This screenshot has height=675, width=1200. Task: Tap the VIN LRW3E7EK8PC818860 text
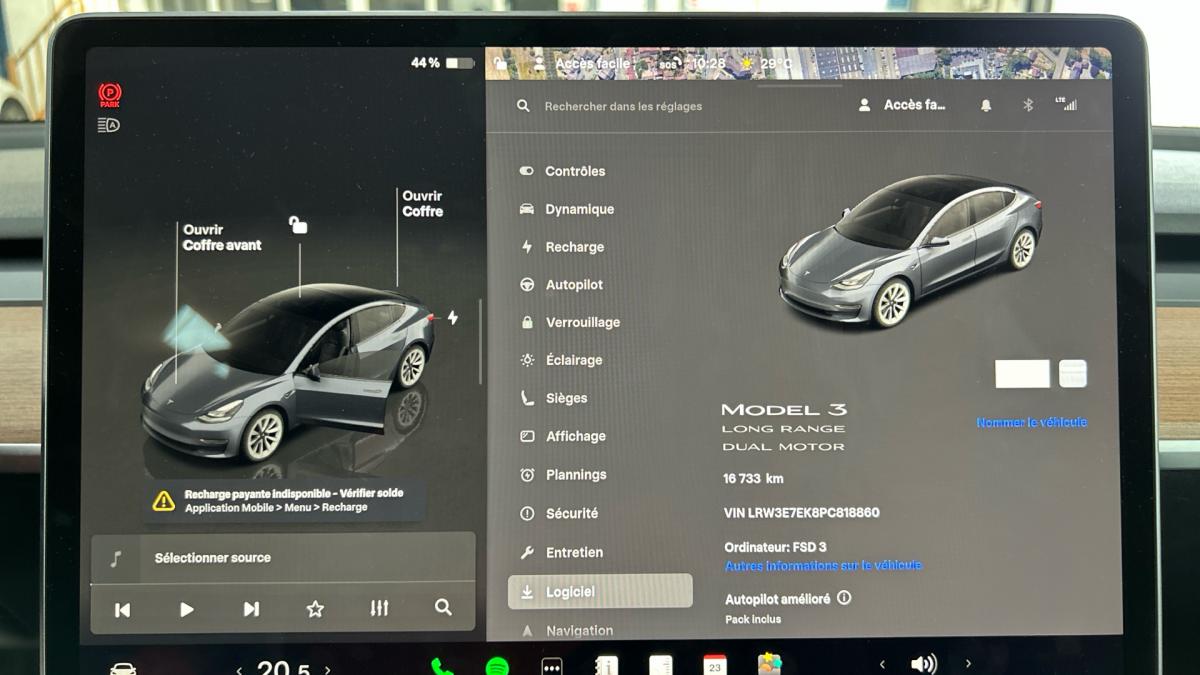click(802, 513)
